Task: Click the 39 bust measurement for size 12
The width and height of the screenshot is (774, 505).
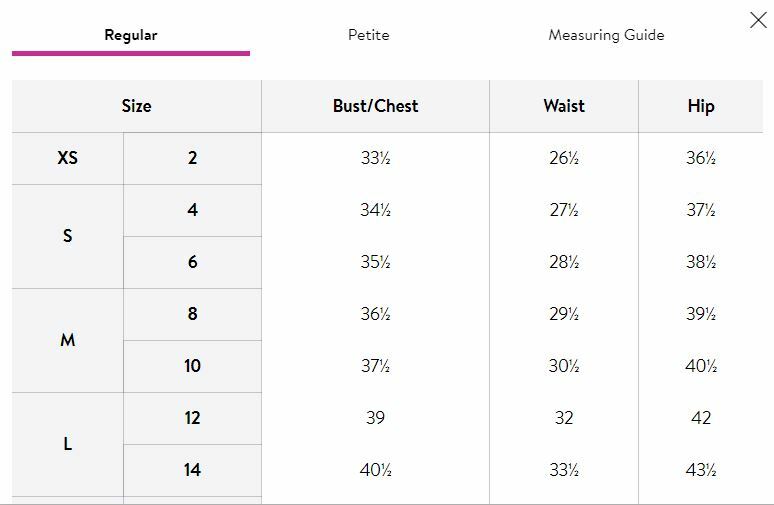Action: click(376, 418)
